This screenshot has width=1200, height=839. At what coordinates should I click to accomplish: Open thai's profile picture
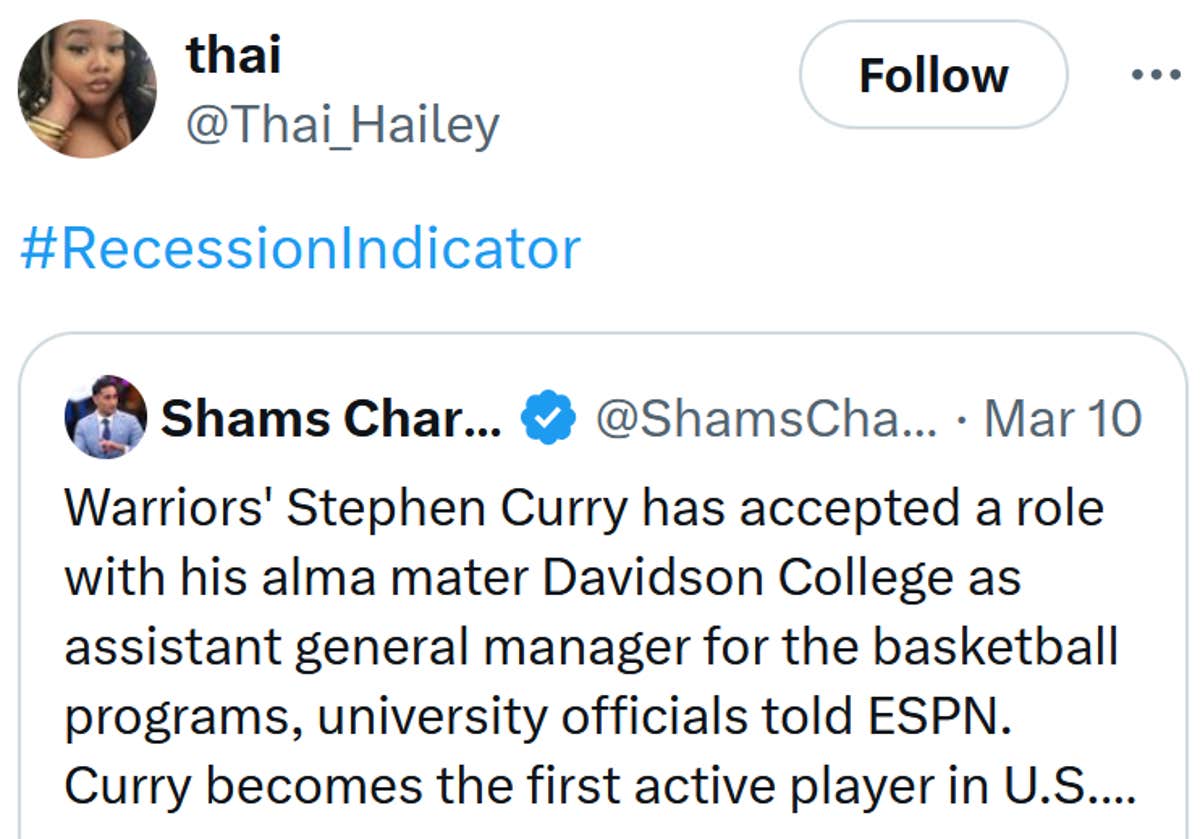[x=86, y=88]
